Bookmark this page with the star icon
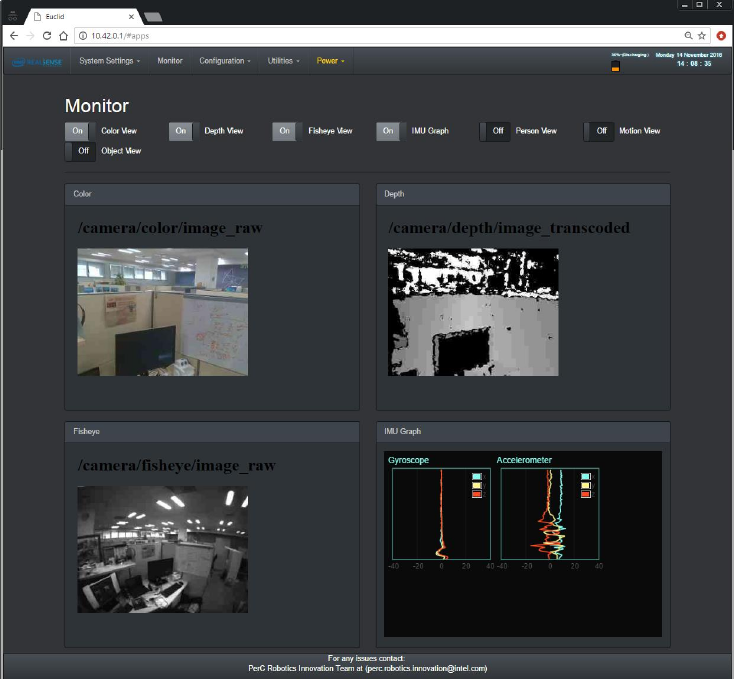The height and width of the screenshot is (679, 734). (x=702, y=35)
